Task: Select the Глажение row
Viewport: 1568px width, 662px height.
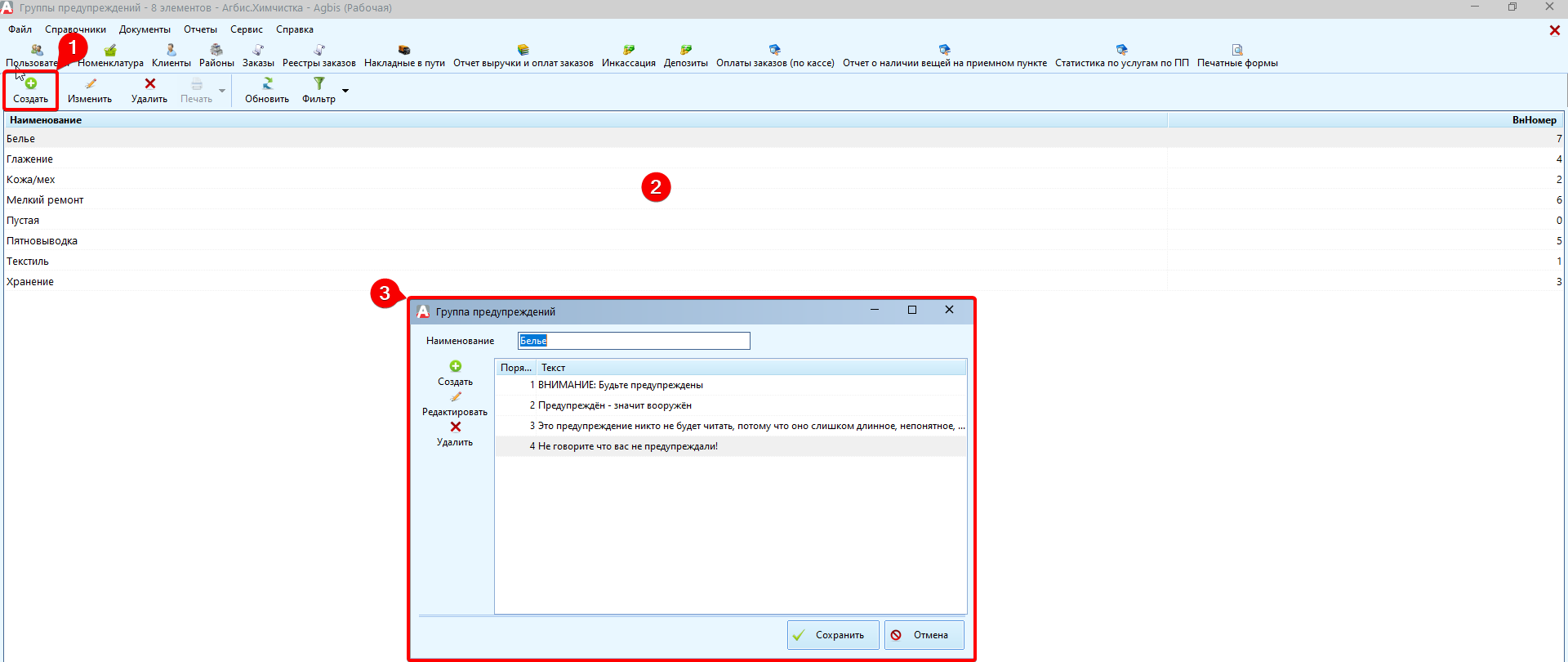Action: pyautogui.click(x=784, y=159)
